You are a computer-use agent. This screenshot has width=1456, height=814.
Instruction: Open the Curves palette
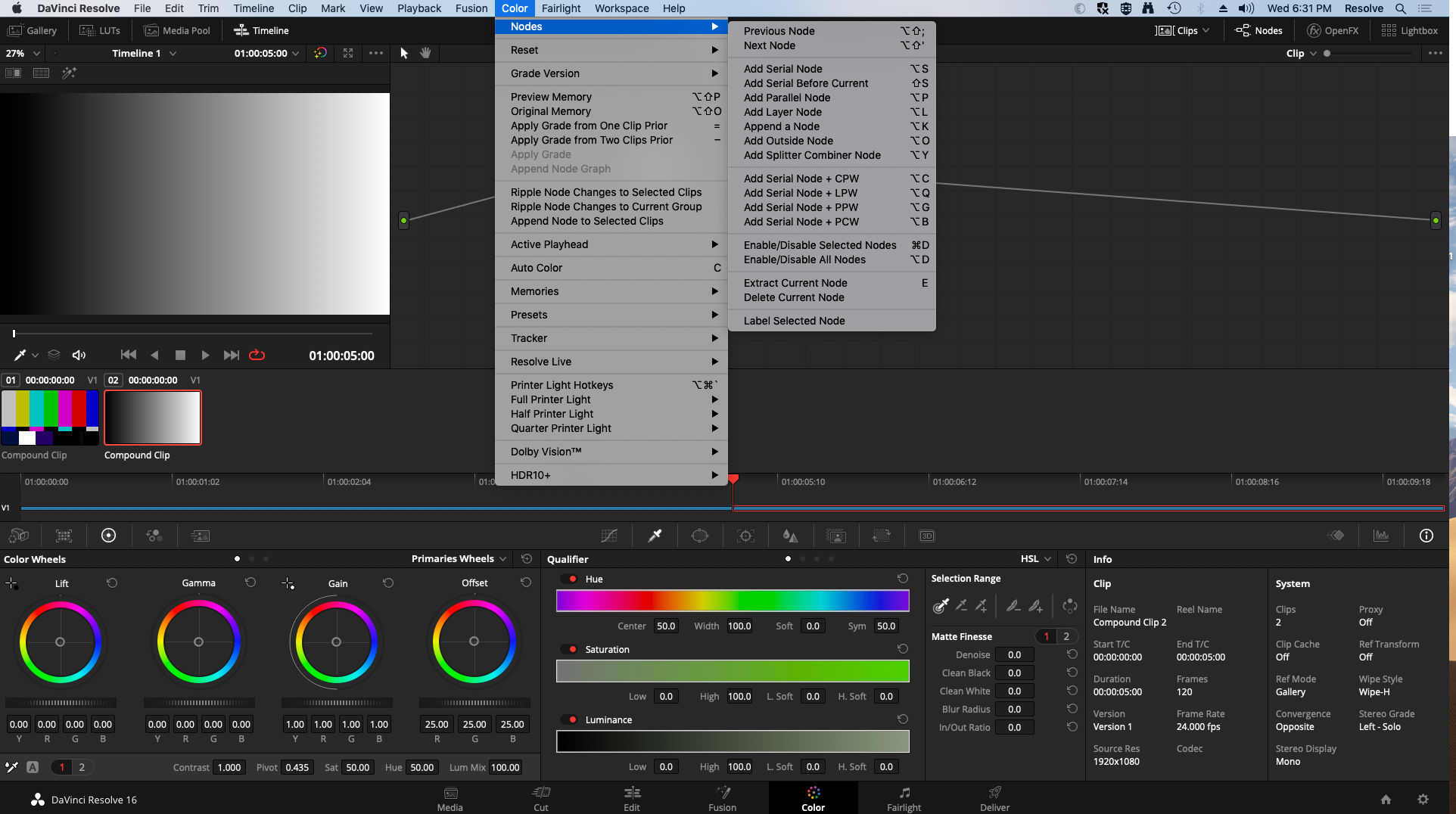[x=609, y=536]
